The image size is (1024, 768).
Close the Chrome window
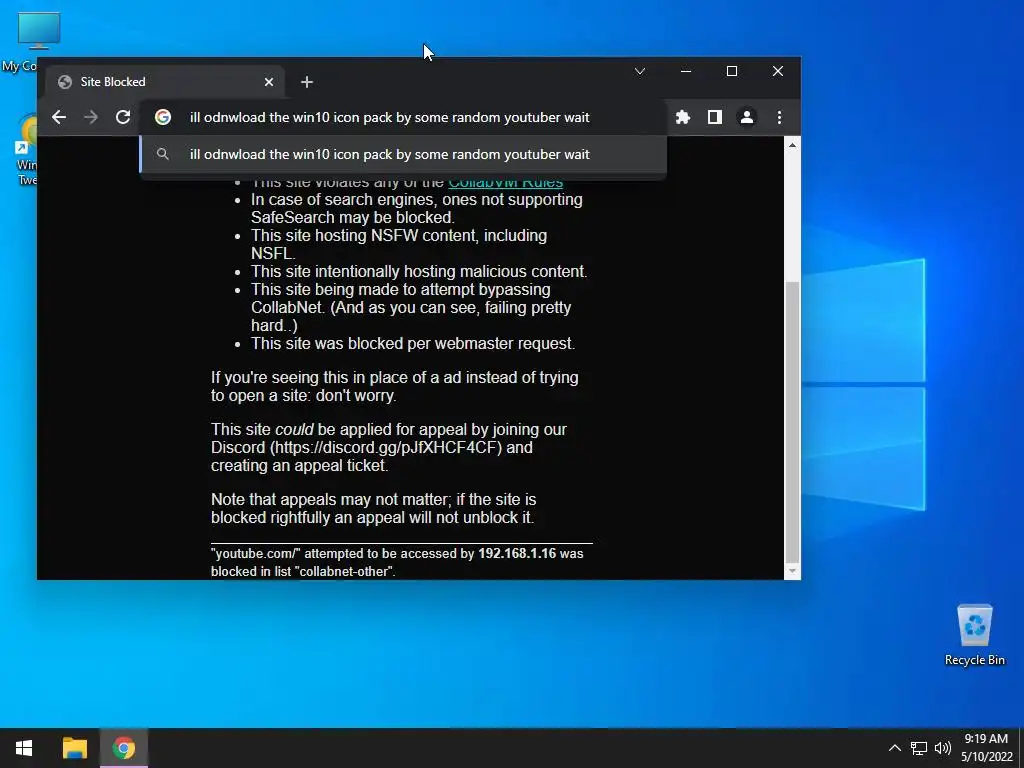[778, 71]
